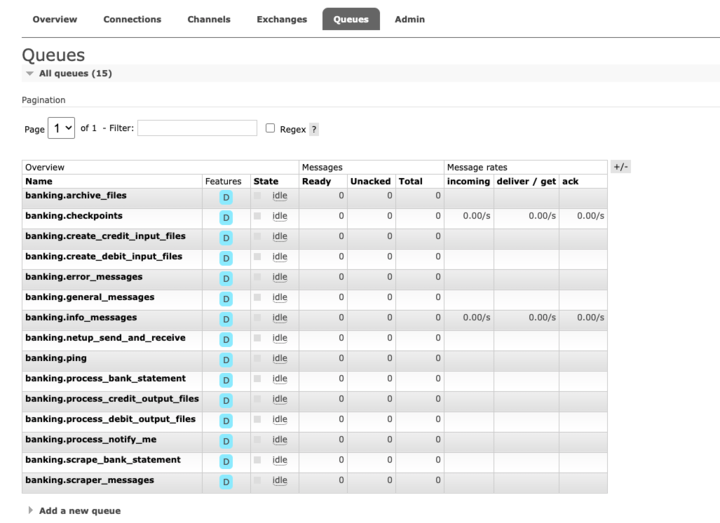The height and width of the screenshot is (523, 720).
Task: Sort by the deliver / get column header
Action: (526, 181)
